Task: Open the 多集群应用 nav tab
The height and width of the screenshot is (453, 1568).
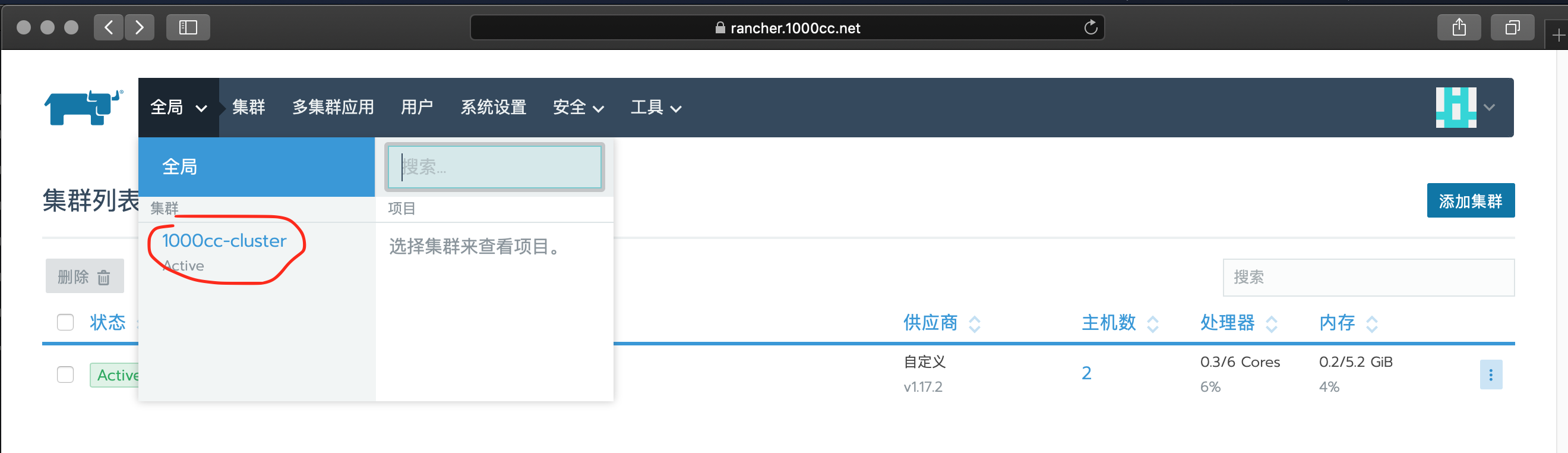Action: point(333,107)
